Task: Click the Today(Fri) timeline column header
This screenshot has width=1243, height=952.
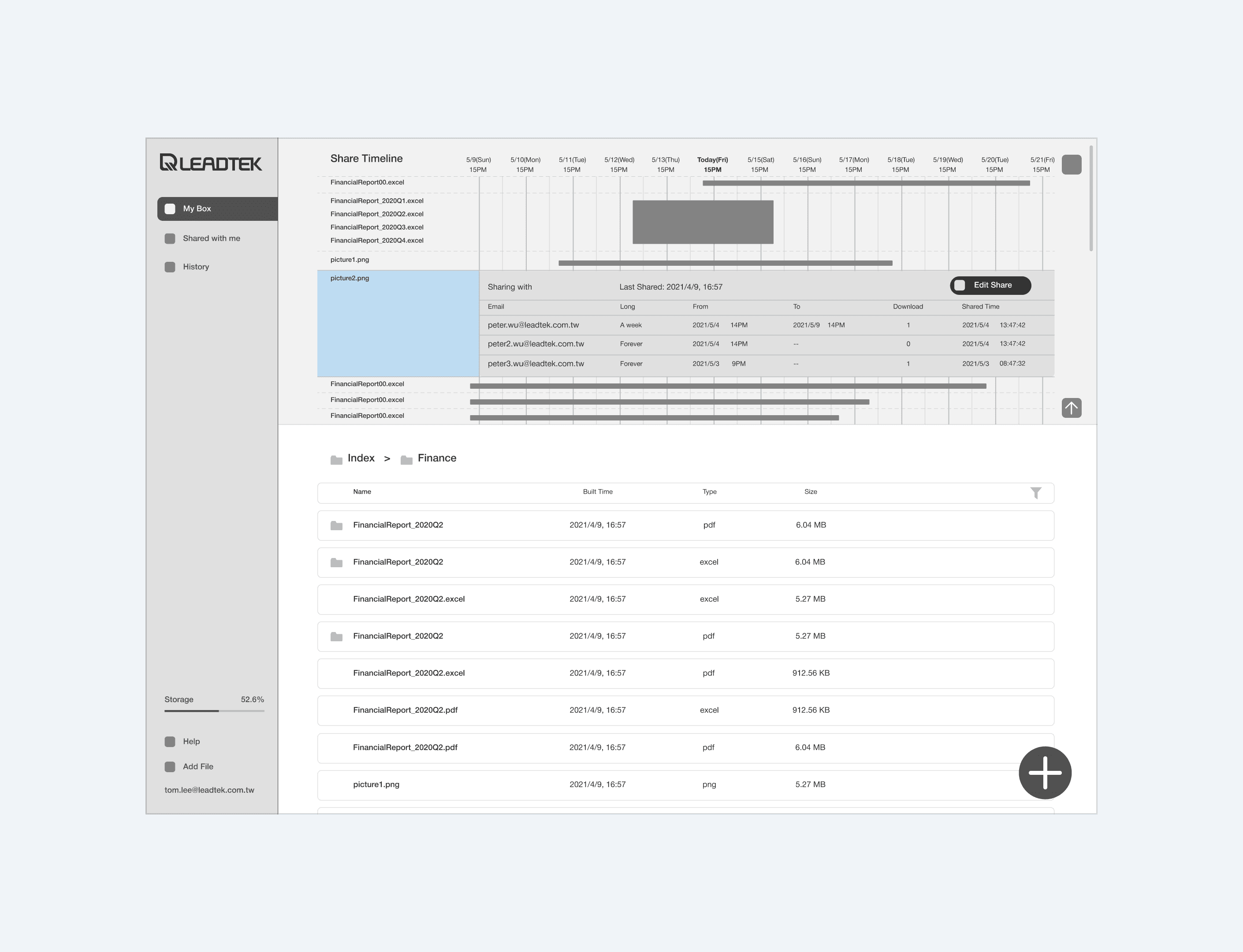Action: click(712, 164)
